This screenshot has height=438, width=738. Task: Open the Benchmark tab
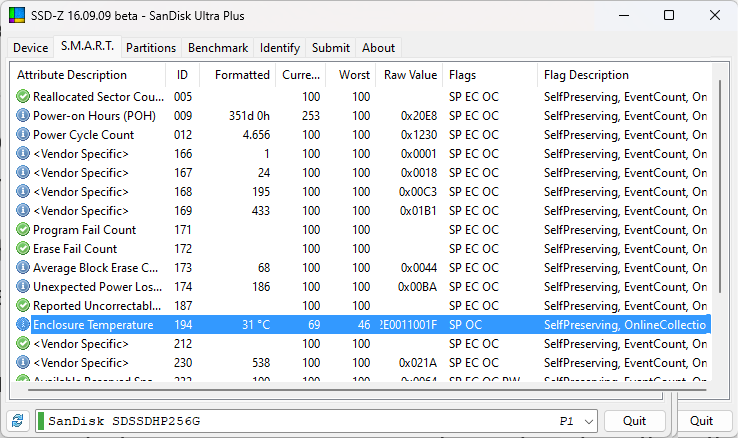(218, 48)
